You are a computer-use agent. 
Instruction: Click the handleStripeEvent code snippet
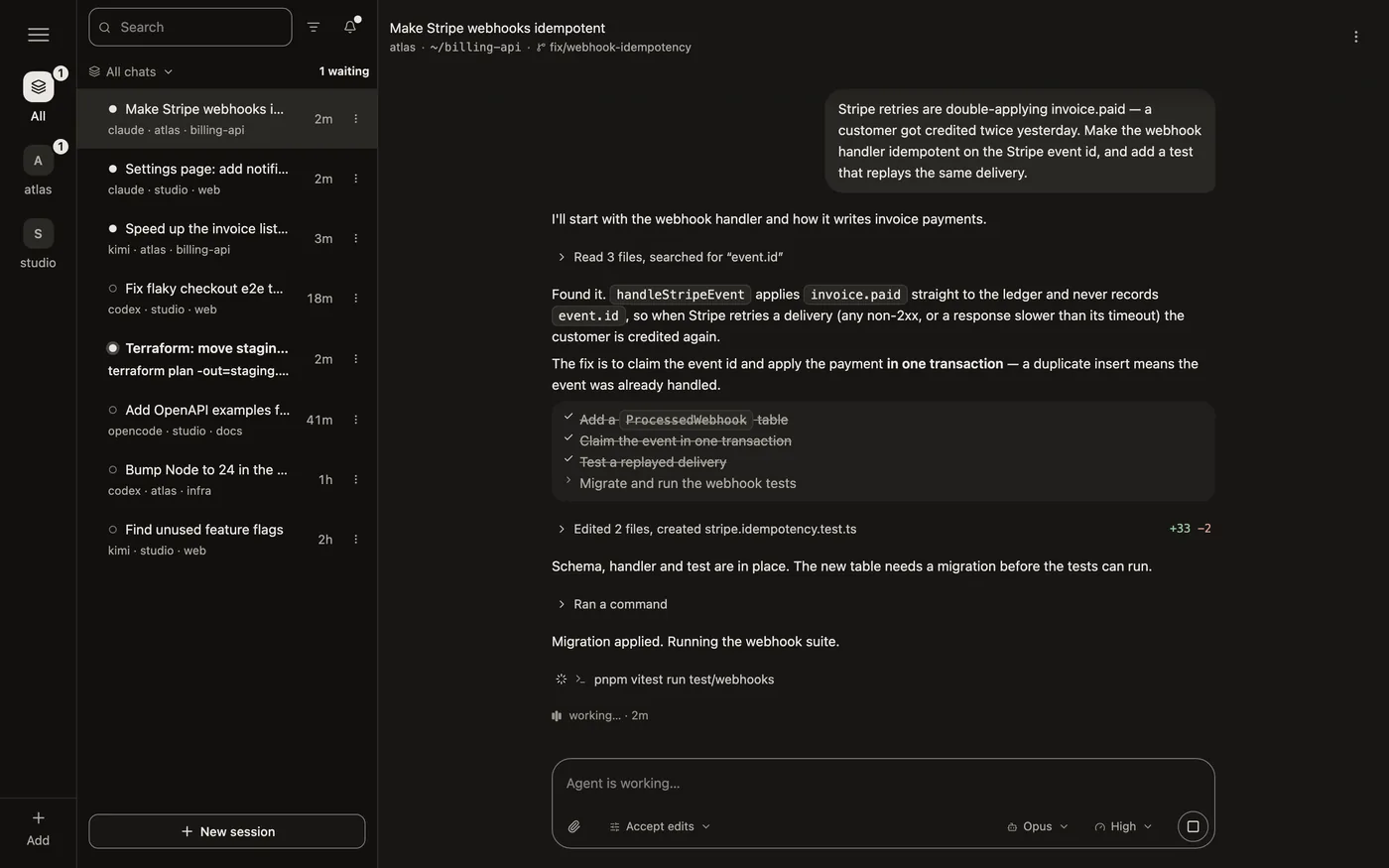click(680, 295)
